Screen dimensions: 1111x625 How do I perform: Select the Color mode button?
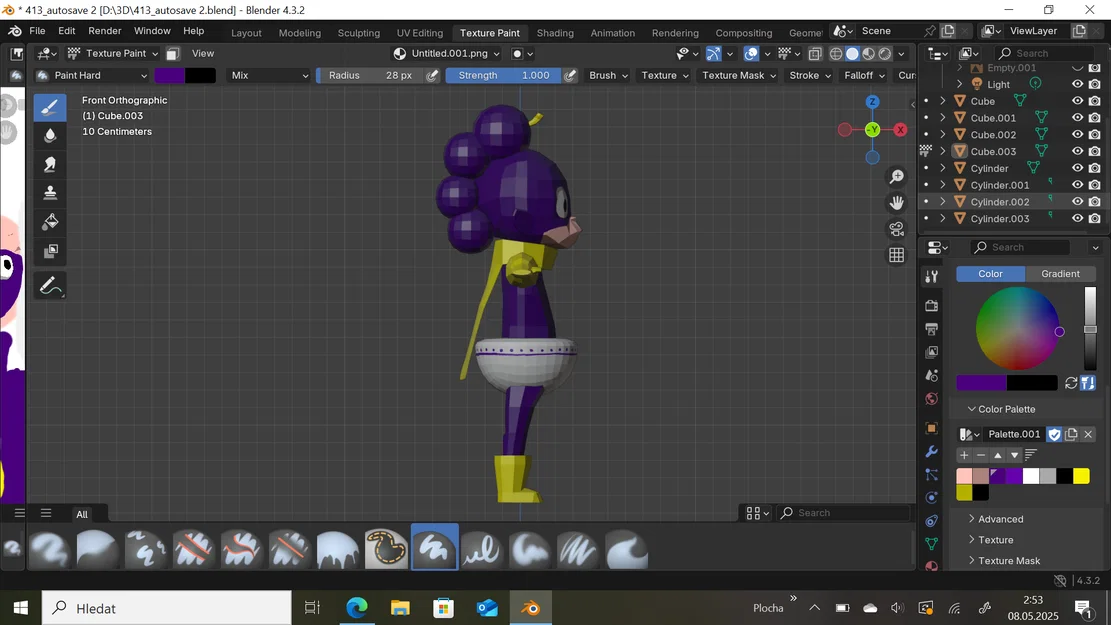pos(991,274)
